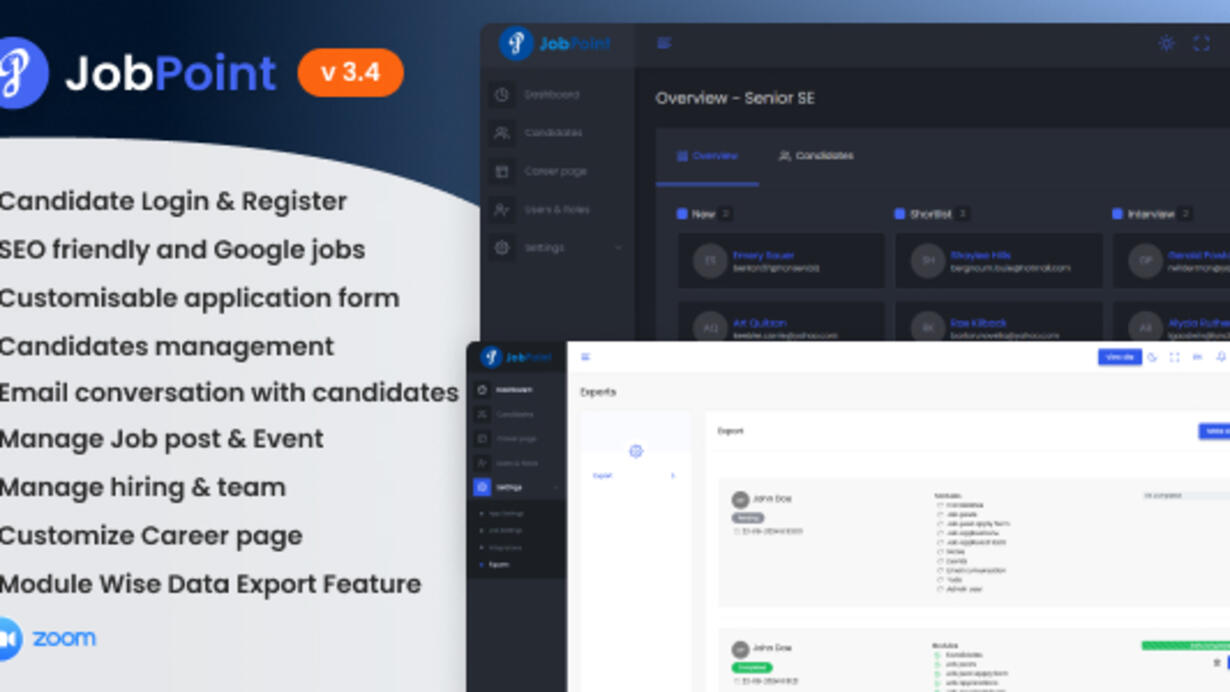This screenshot has height=692, width=1230.
Task: Select the Export item in the settings panel
Action: click(602, 476)
